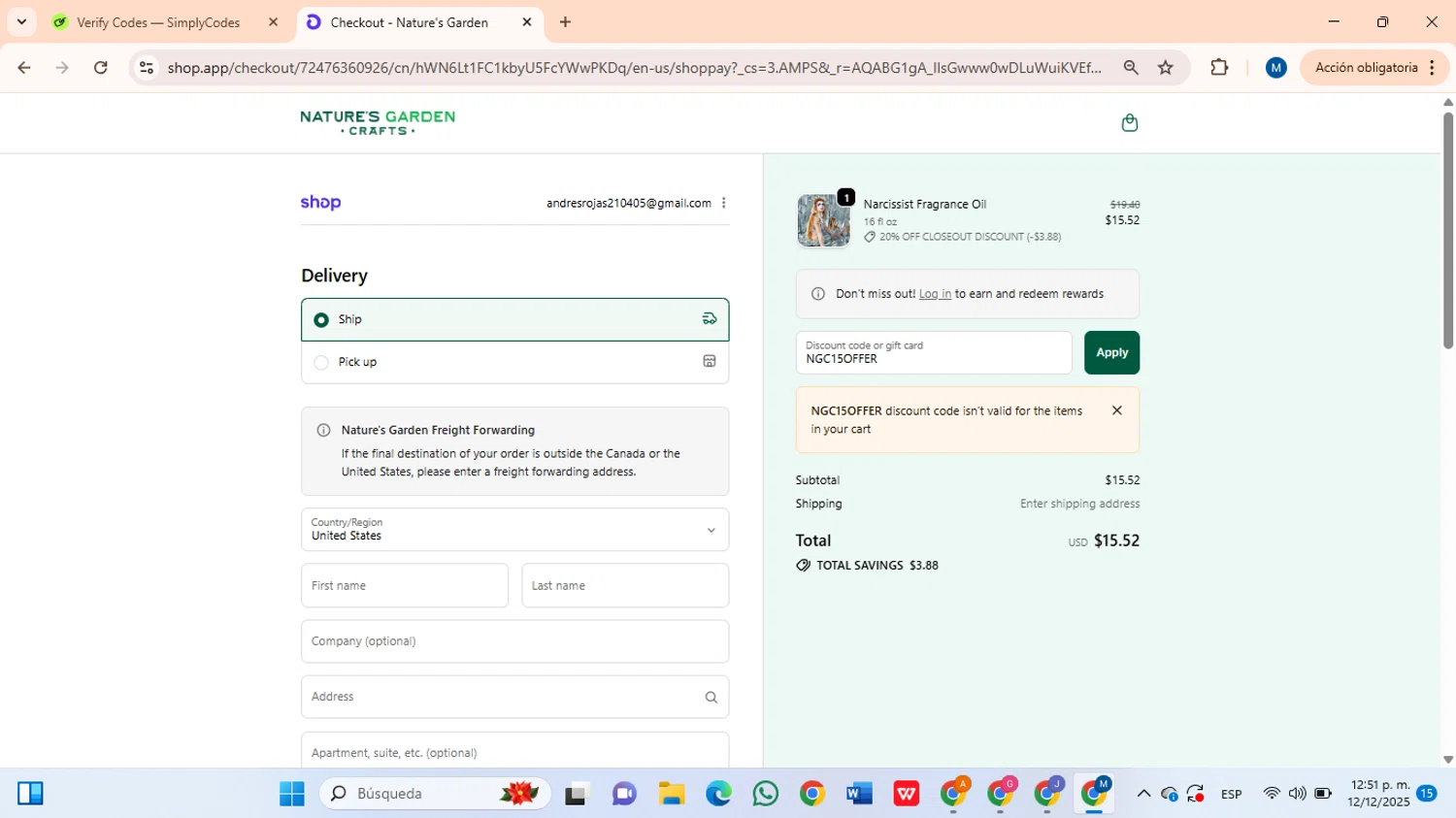Bookmark this page with the star icon
This screenshot has height=818, width=1456.
click(1166, 68)
